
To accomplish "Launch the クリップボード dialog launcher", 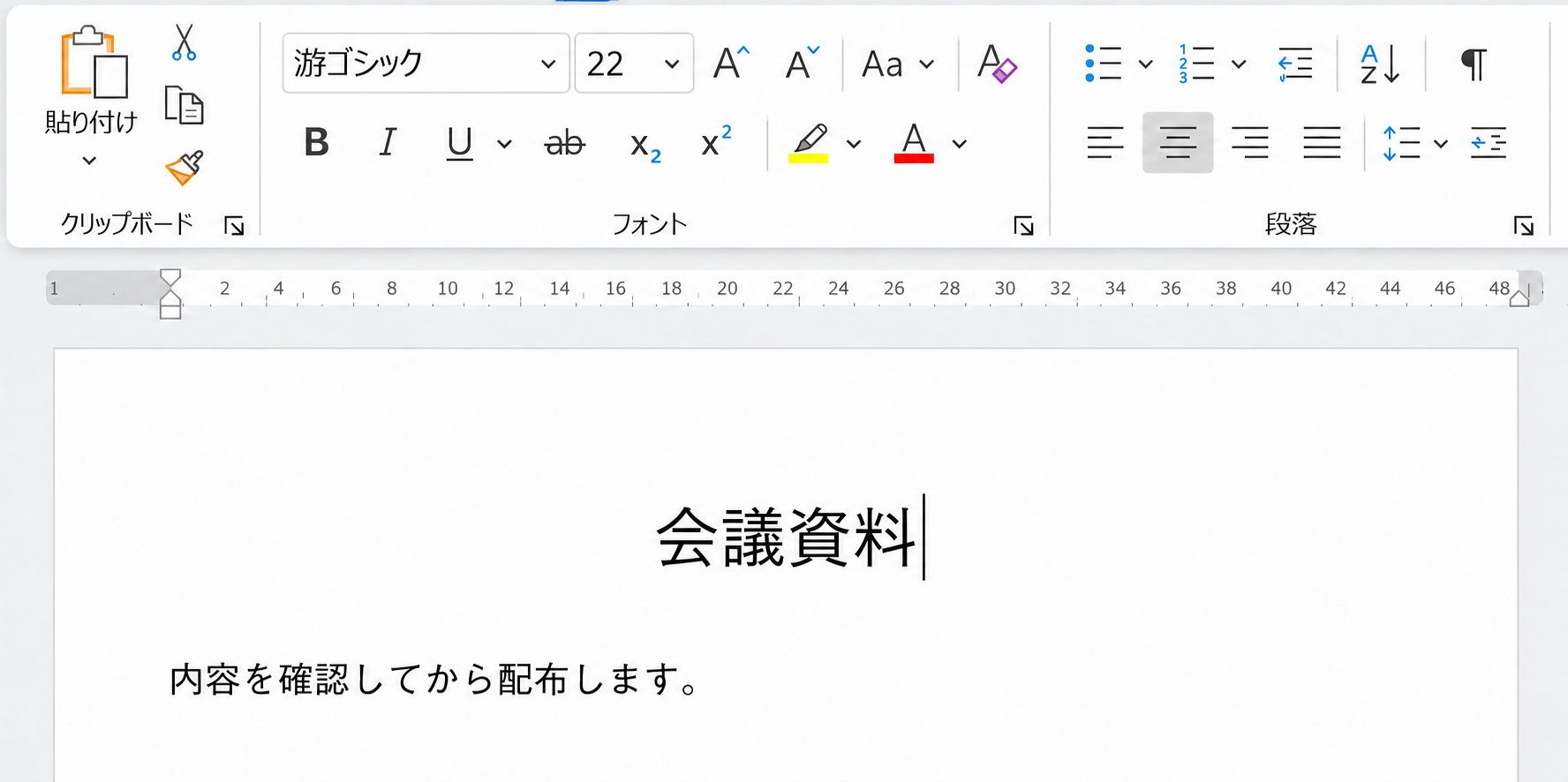I will 234,226.
